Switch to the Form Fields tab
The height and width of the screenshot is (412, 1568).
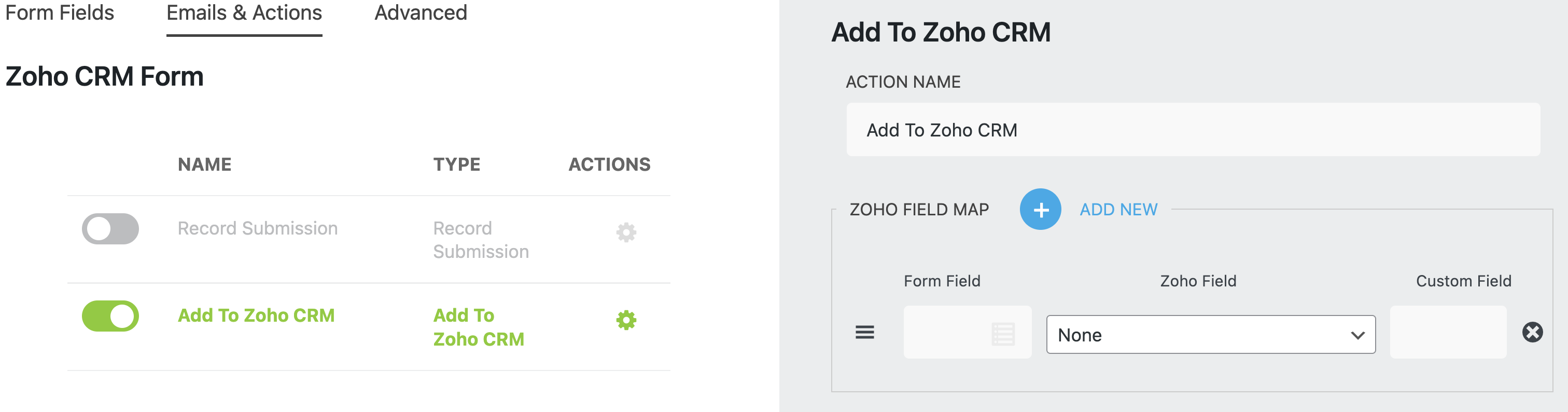pyautogui.click(x=59, y=13)
